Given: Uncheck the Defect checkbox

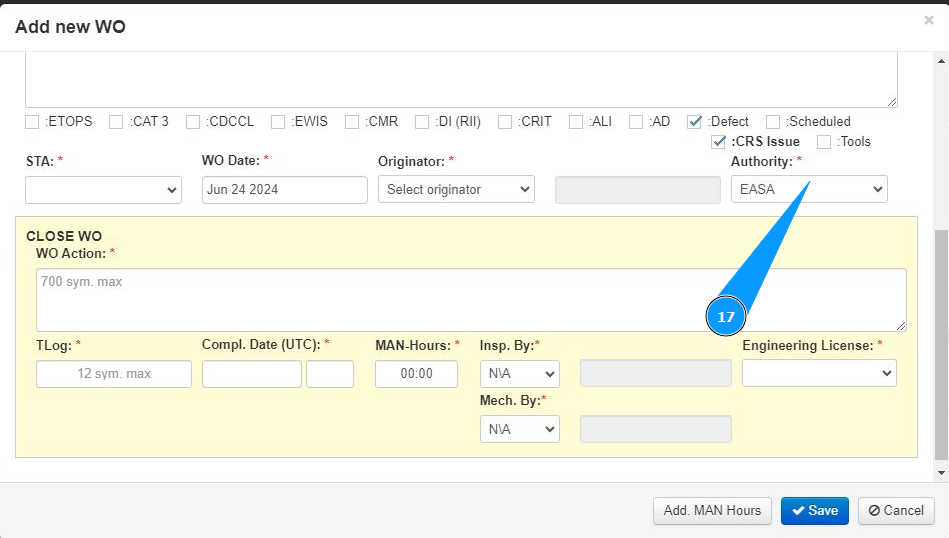Looking at the screenshot, I should (x=694, y=122).
